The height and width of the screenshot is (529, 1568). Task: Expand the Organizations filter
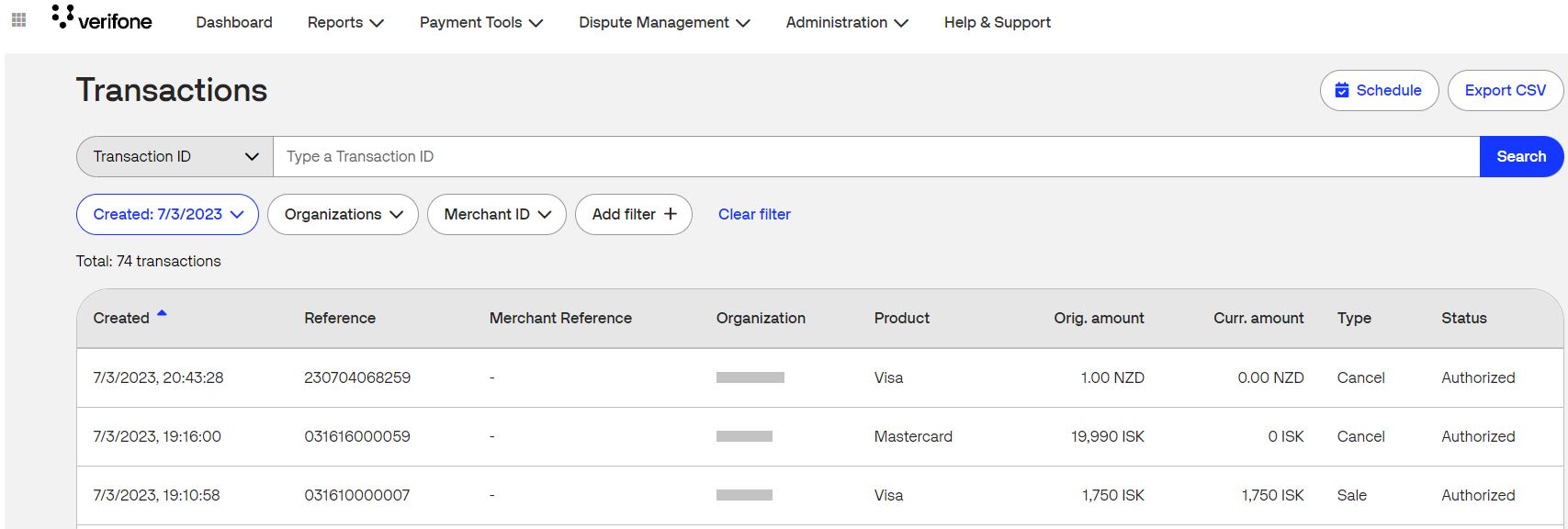click(x=343, y=214)
